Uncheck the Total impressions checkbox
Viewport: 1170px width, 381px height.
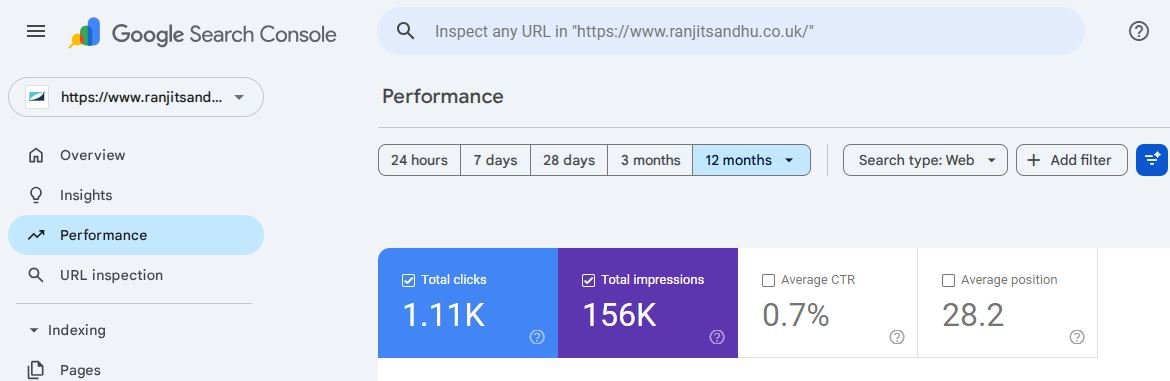pyautogui.click(x=588, y=280)
